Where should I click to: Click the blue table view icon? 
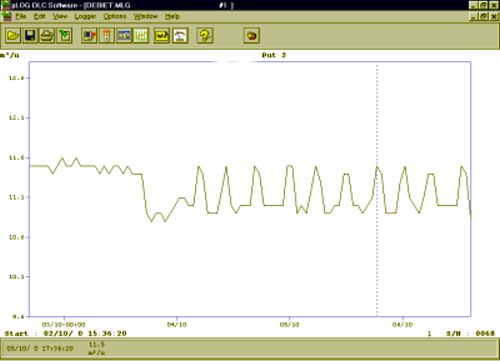tap(124, 35)
